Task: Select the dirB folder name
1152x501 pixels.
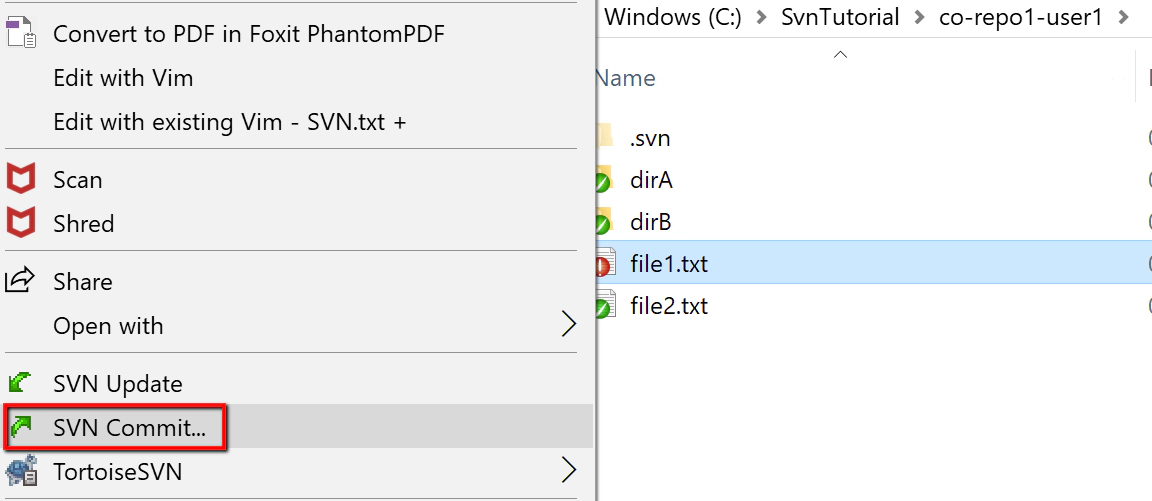Action: tap(651, 222)
